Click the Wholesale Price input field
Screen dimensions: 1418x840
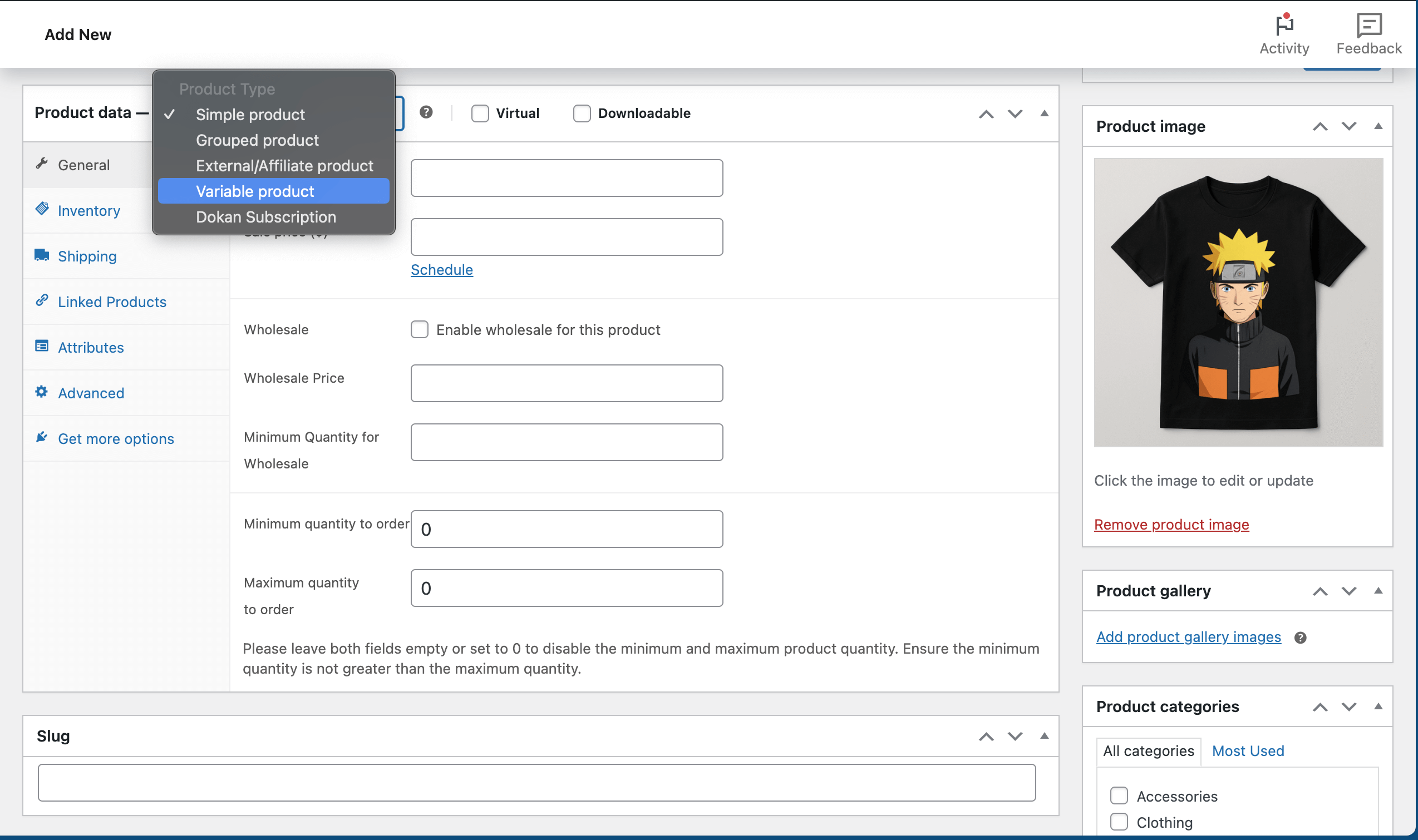[567, 383]
